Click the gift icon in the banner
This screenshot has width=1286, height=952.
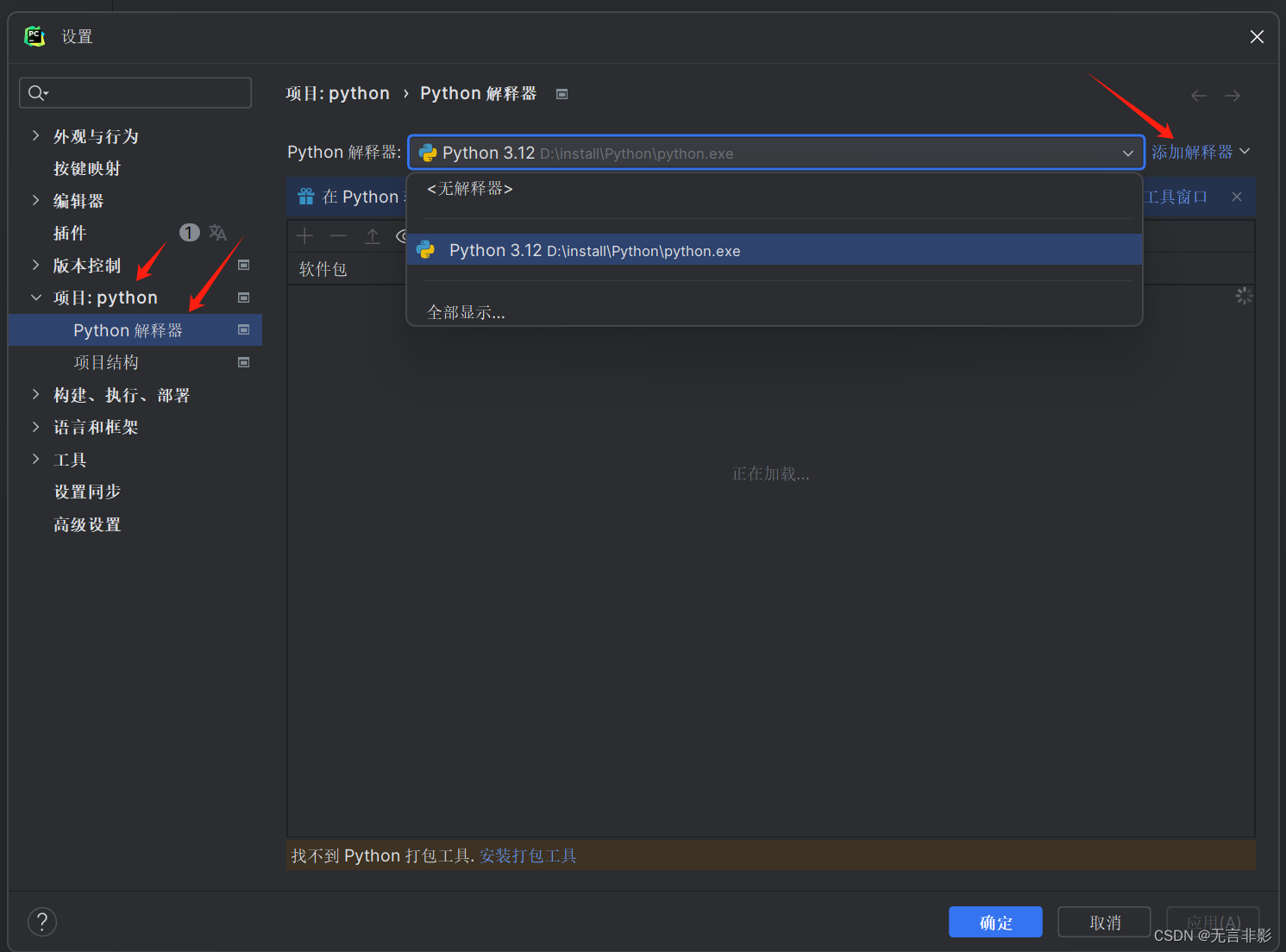coord(306,197)
